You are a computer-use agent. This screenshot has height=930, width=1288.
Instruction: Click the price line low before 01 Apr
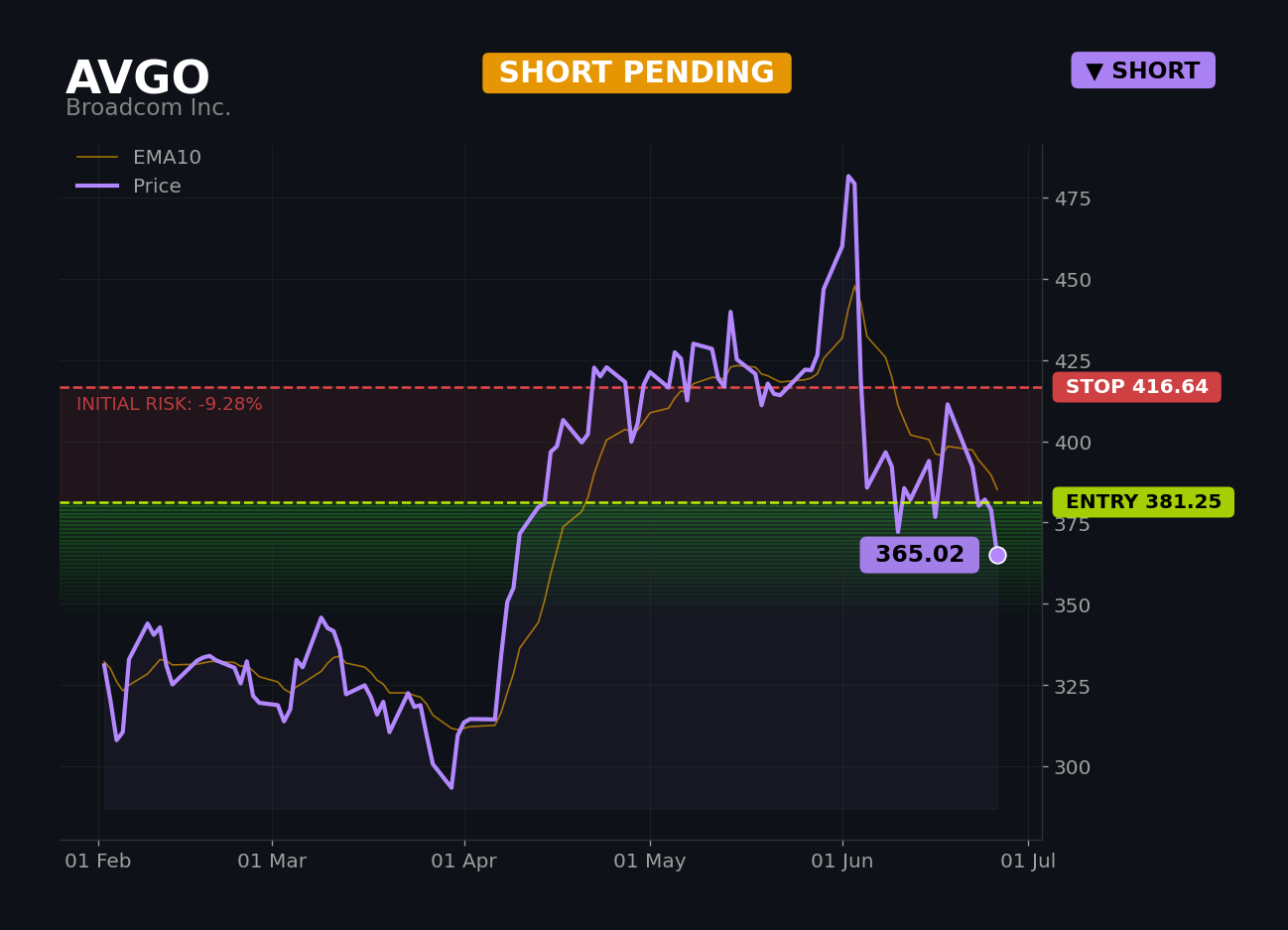[451, 787]
